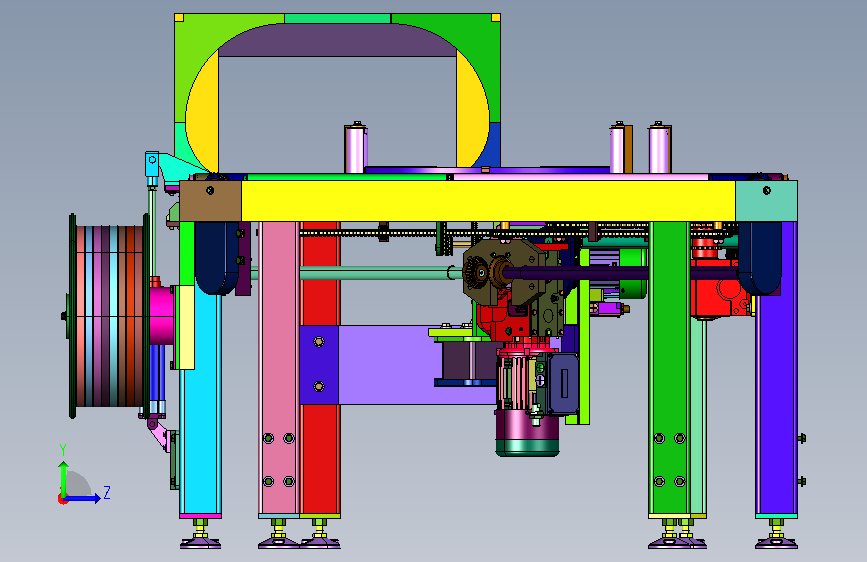Pick the single roller left of center

click(x=355, y=148)
